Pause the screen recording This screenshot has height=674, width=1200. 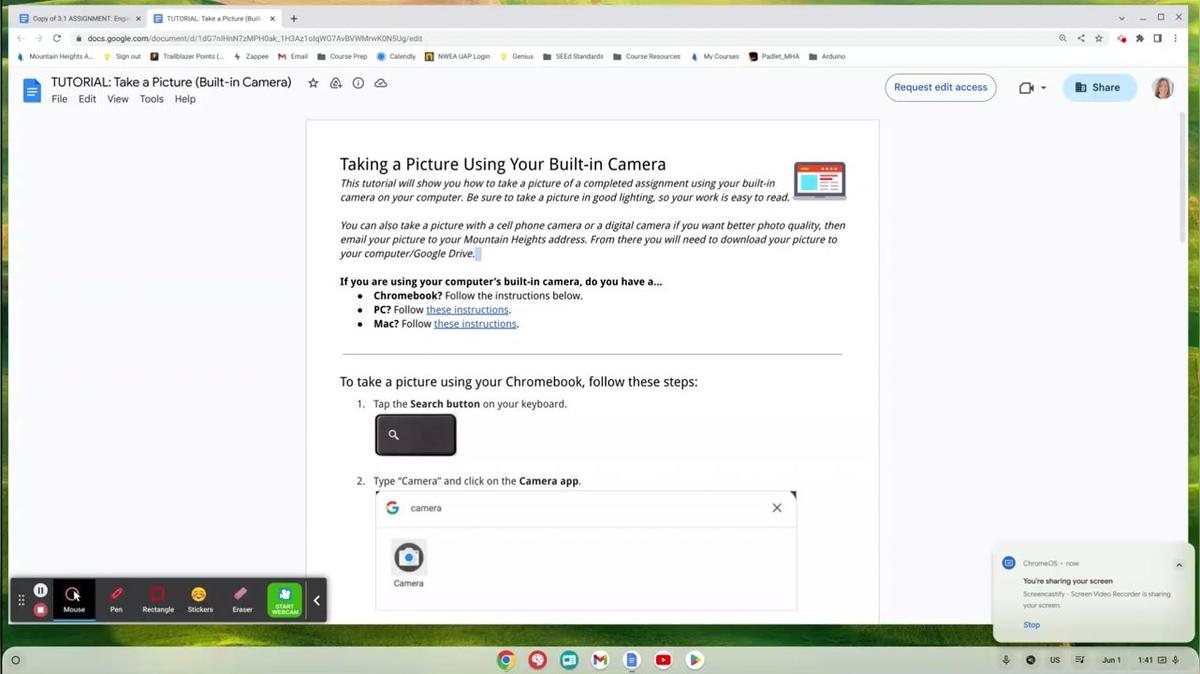40,590
